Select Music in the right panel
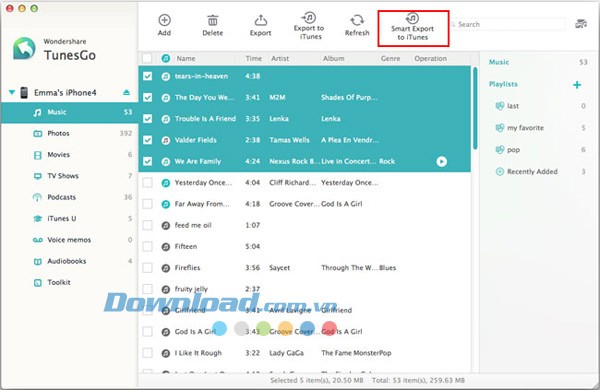Screen dimensions: 600x390 [499, 62]
